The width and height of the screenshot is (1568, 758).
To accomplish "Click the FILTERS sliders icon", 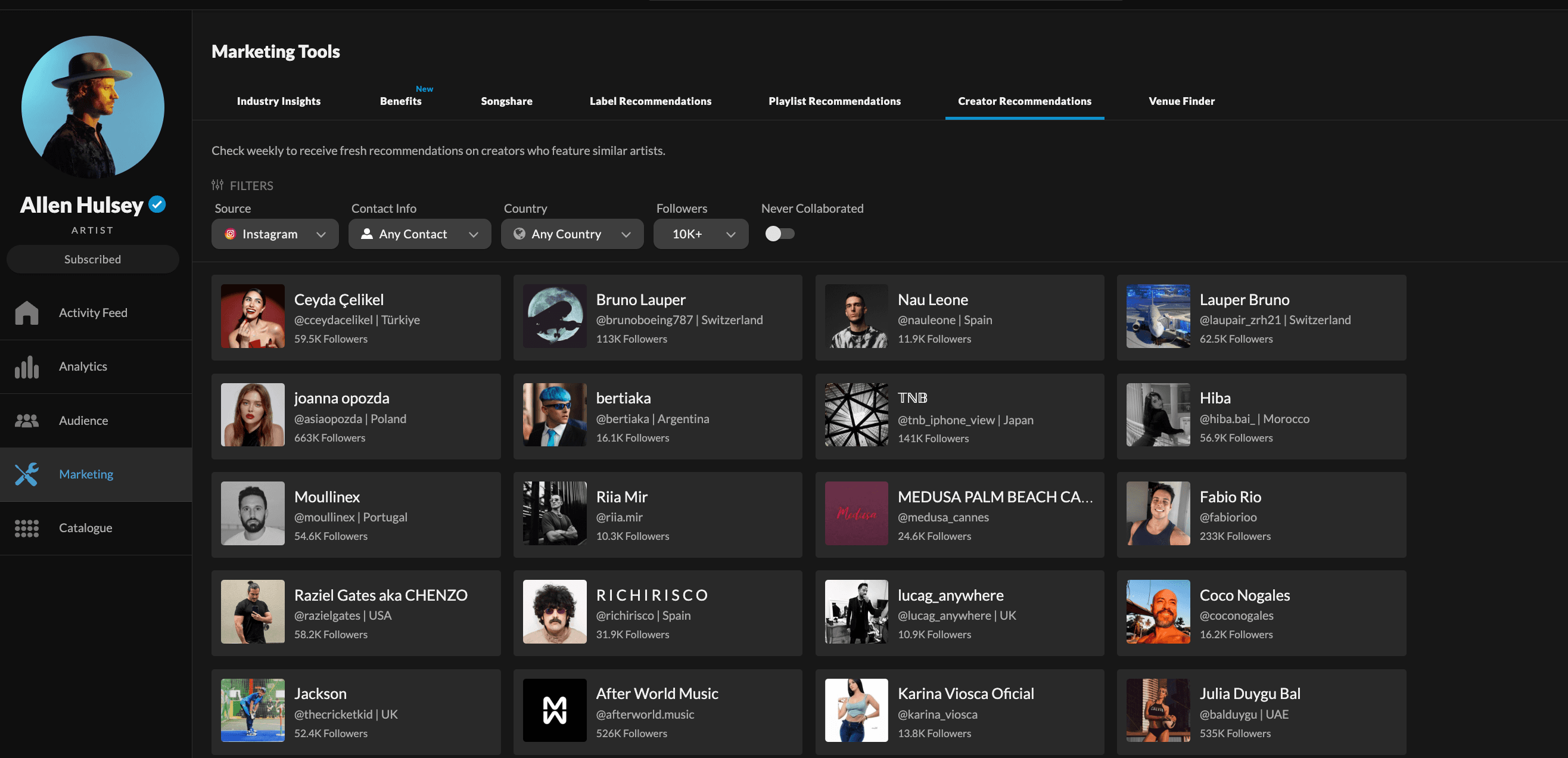I will [217, 185].
